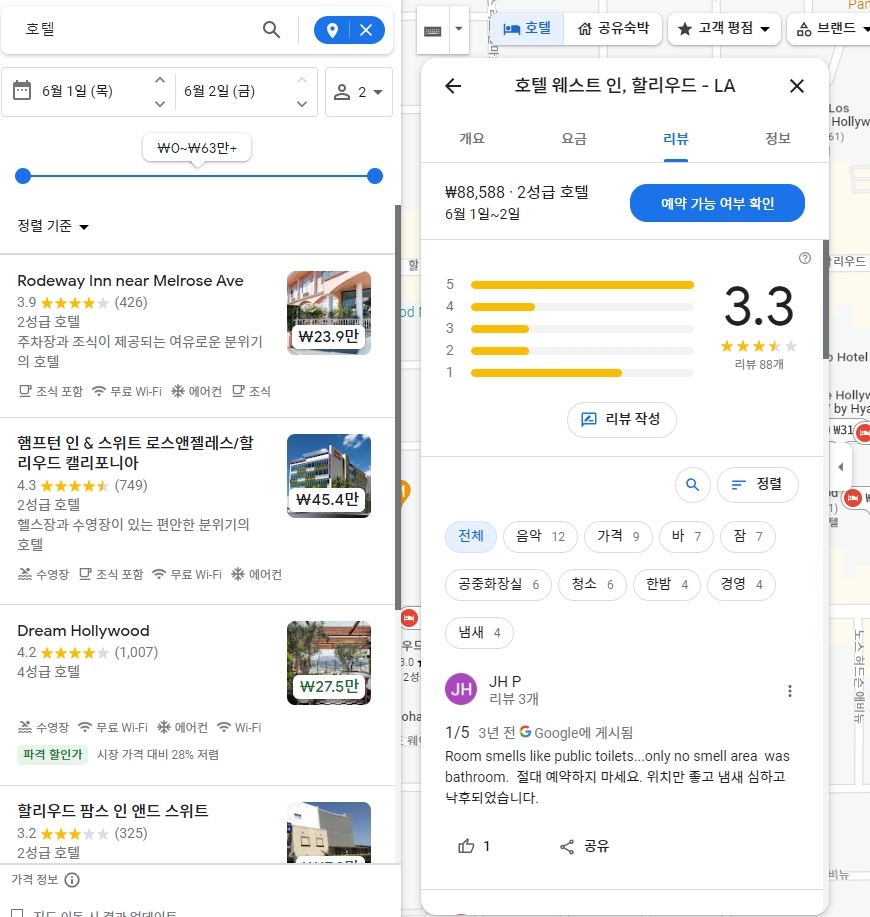The height and width of the screenshot is (917, 870).
Task: Click the search magnifier in the hotel search box
Action: [271, 30]
